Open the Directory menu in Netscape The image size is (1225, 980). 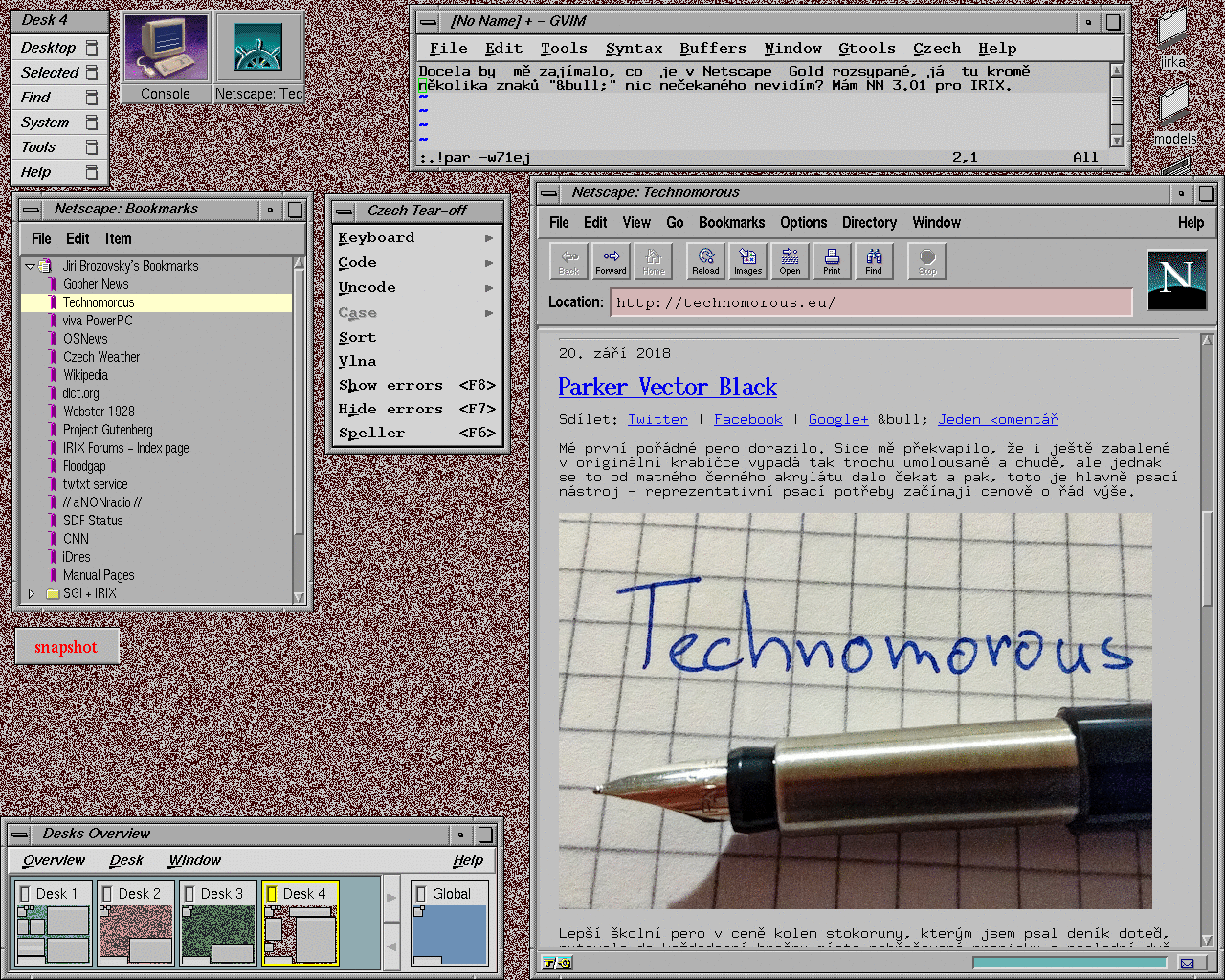pos(869,222)
